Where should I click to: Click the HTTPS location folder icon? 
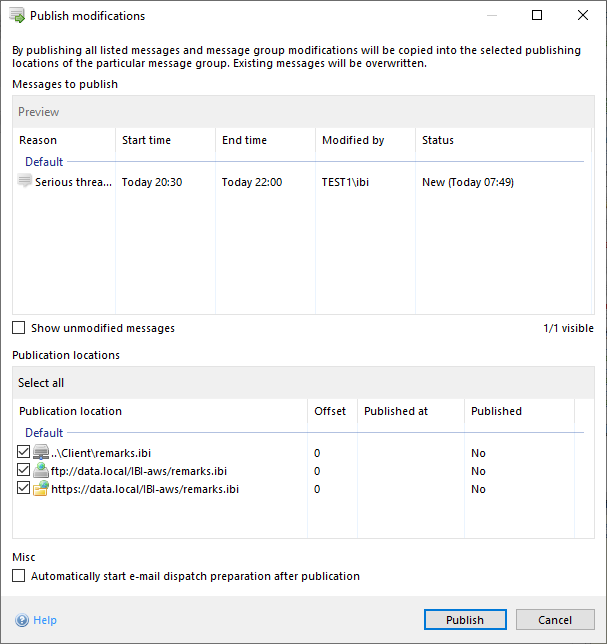[41, 489]
